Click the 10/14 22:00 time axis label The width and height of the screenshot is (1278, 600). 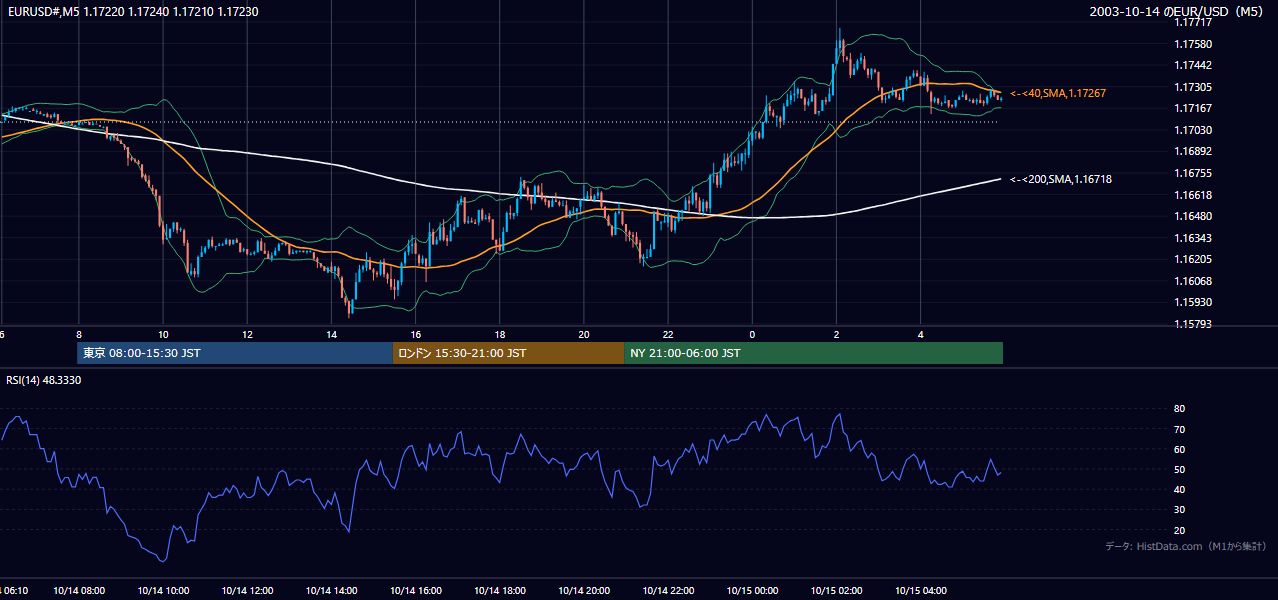[668, 591]
